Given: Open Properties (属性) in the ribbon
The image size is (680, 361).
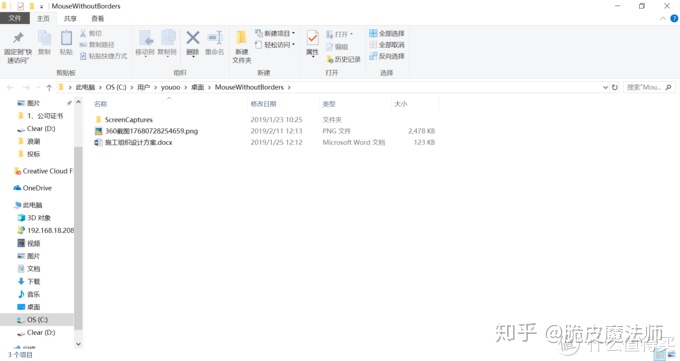Looking at the screenshot, I should 312,43.
